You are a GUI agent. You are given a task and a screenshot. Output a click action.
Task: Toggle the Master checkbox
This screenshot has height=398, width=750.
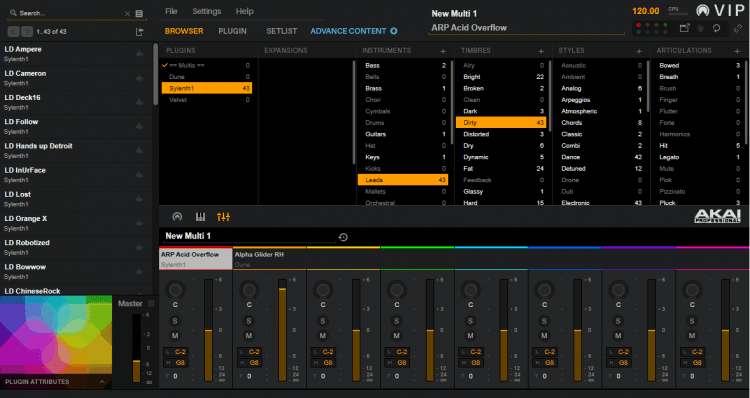(x=151, y=303)
